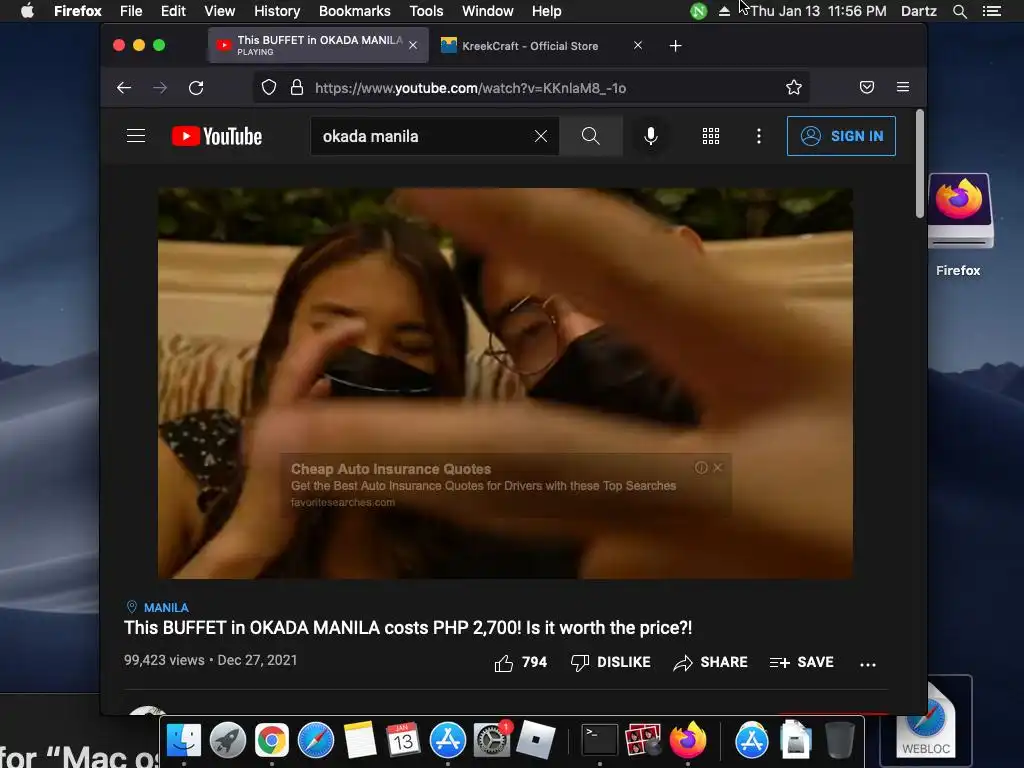Viewport: 1024px width, 768px height.
Task: Close the Cheap Auto Insurance ad overlay
Action: 718,468
